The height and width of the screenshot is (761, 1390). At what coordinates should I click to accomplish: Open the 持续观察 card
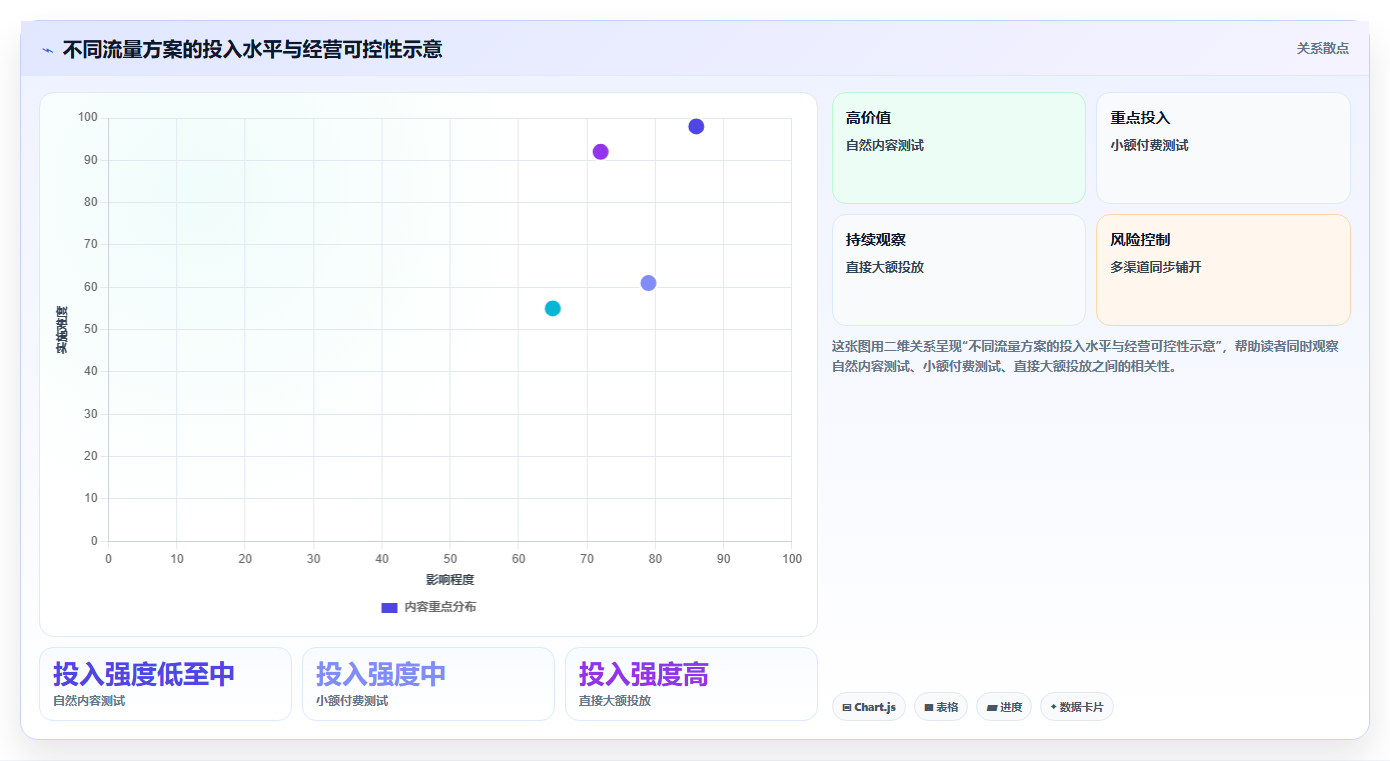[x=958, y=270]
